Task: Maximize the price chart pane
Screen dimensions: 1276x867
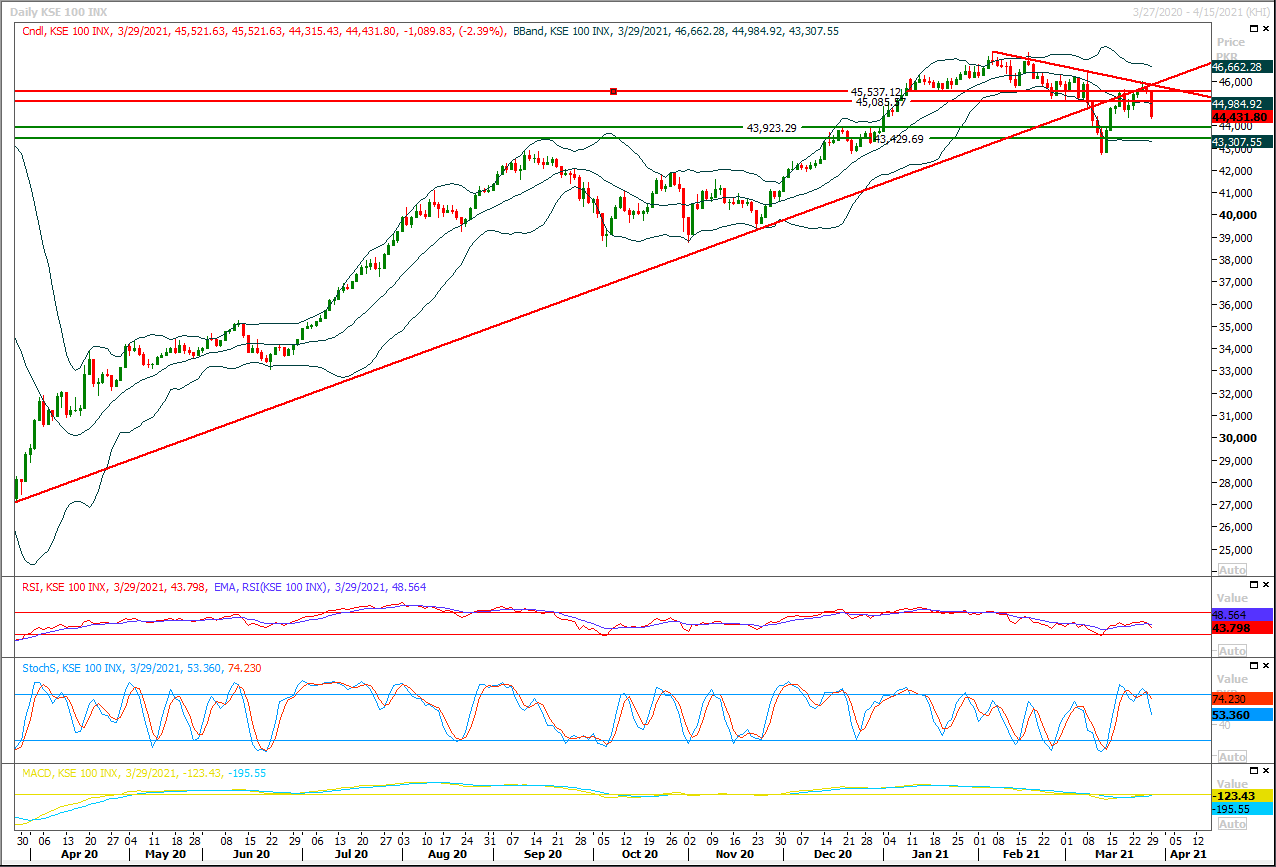Action: coord(1252,31)
